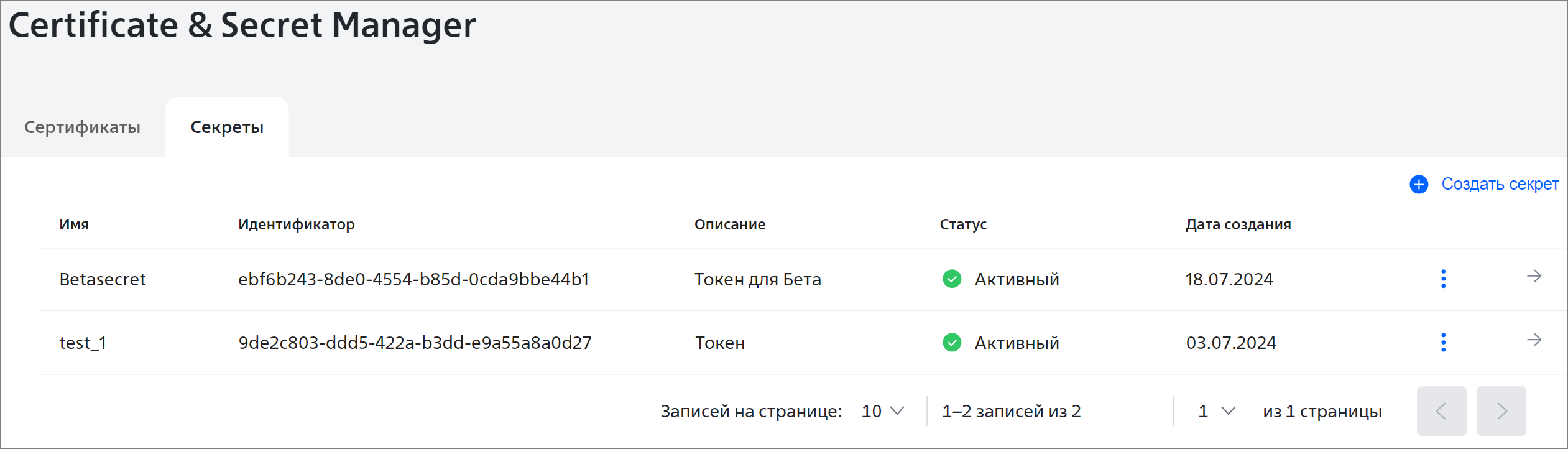
Task: Open the three-dot menu for Betasecret
Action: (1444, 279)
